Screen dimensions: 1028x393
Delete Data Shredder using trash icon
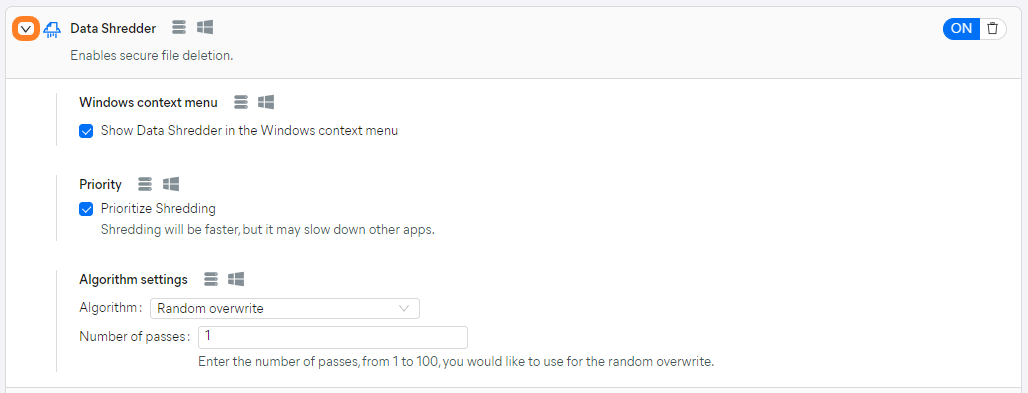[x=993, y=28]
